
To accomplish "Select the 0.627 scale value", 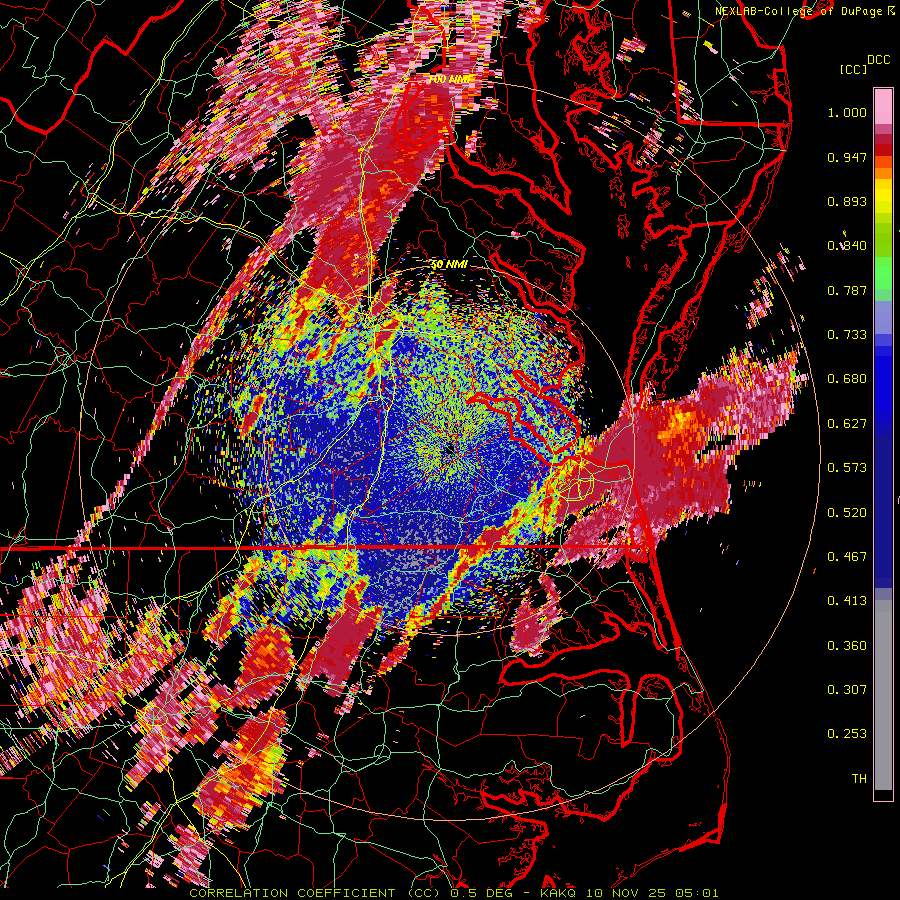I will point(847,424).
